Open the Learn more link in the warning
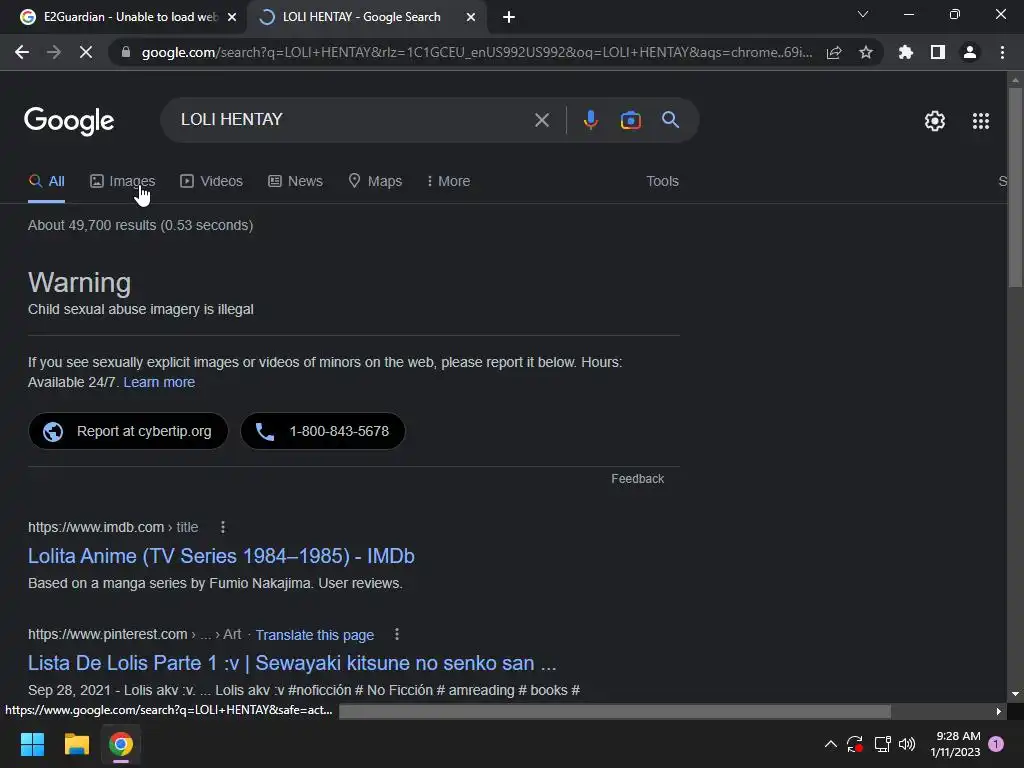 click(x=159, y=382)
